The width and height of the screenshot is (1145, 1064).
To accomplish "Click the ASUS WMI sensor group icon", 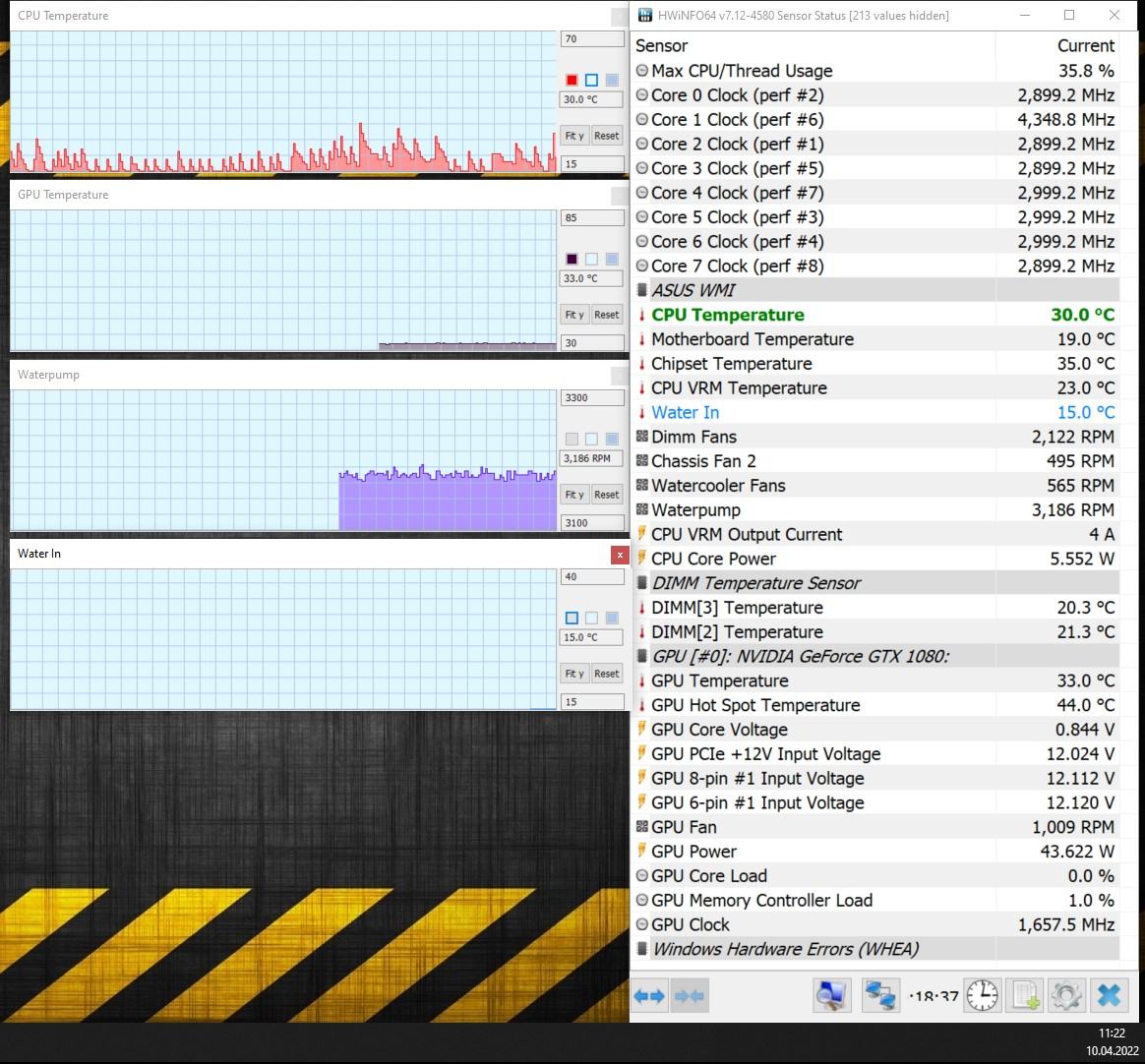I will point(642,290).
